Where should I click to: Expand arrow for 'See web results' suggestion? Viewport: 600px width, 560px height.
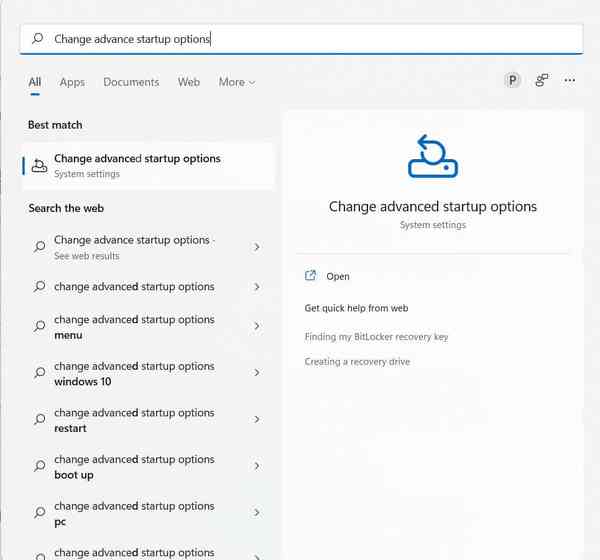tap(257, 247)
